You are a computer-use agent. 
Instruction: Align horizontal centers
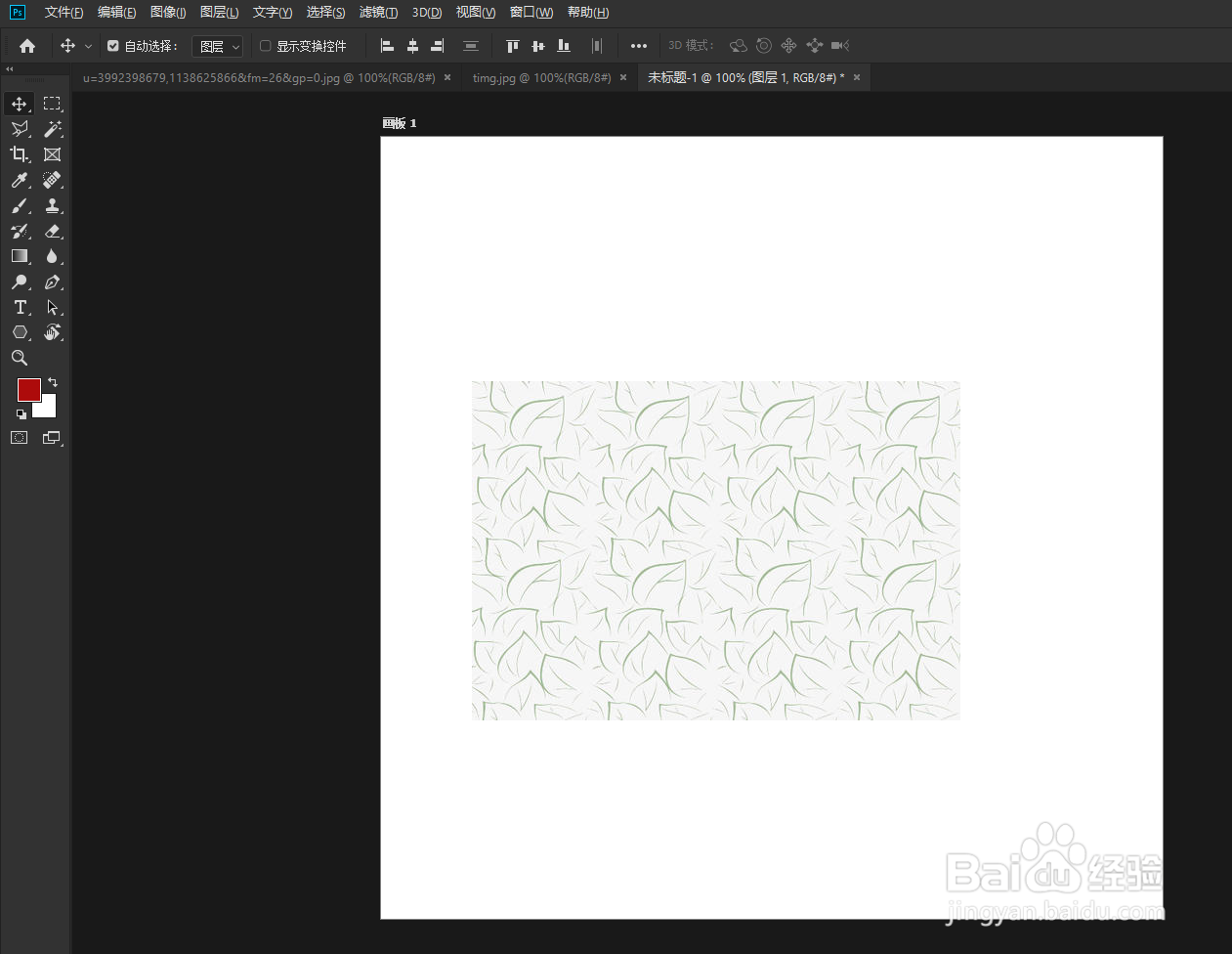pos(412,46)
